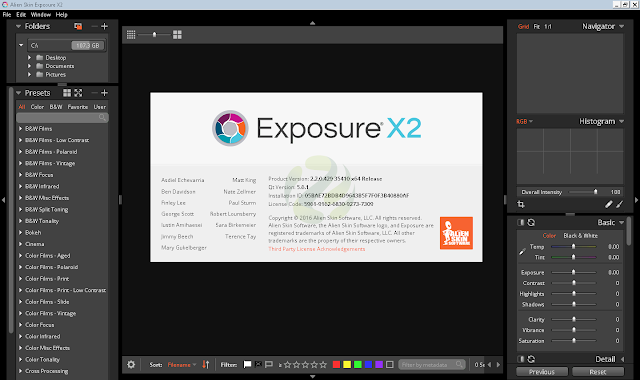
Task: Expand the Bokeh preset group
Action: coord(20,233)
